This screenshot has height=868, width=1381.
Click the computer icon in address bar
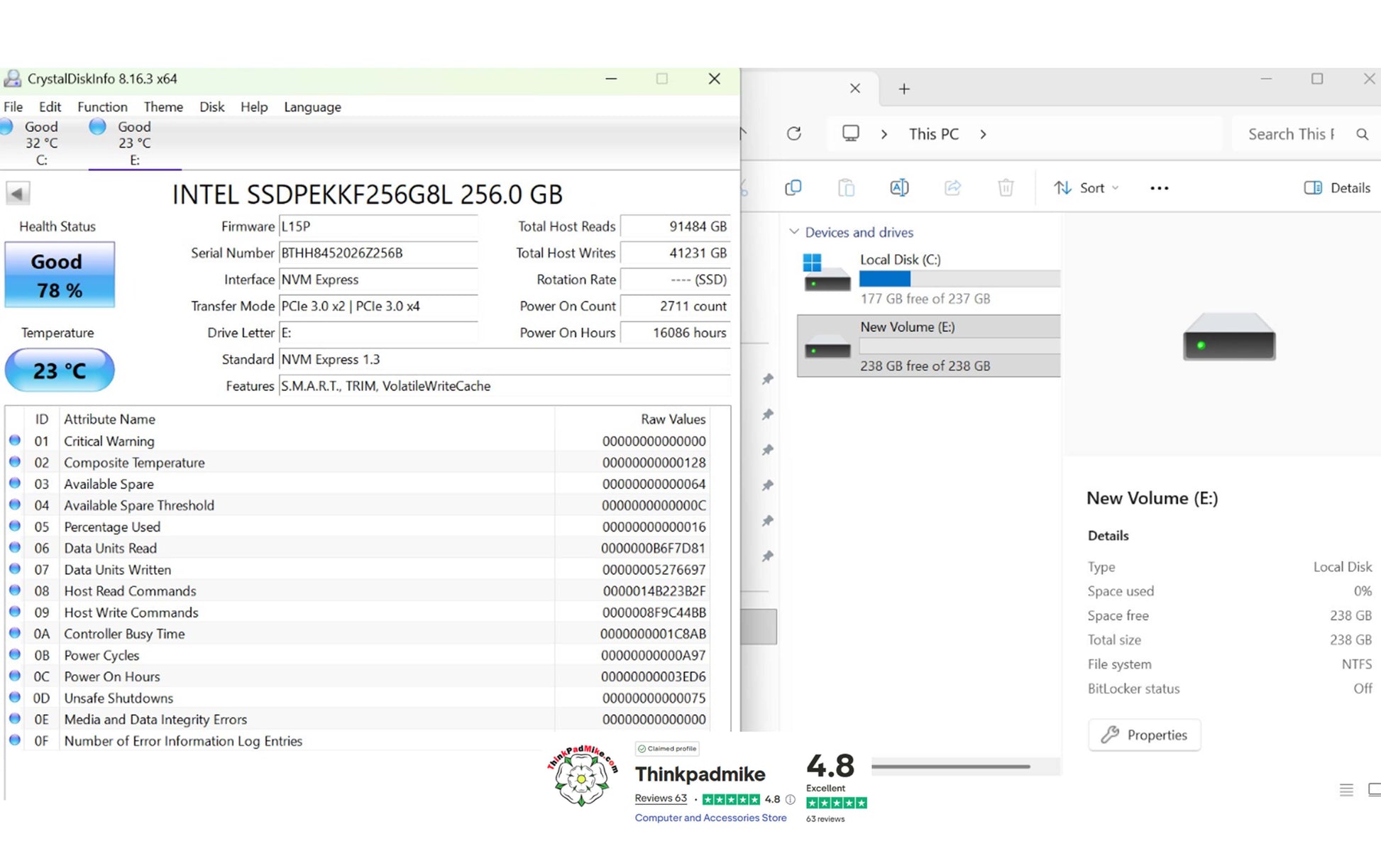pyautogui.click(x=851, y=133)
